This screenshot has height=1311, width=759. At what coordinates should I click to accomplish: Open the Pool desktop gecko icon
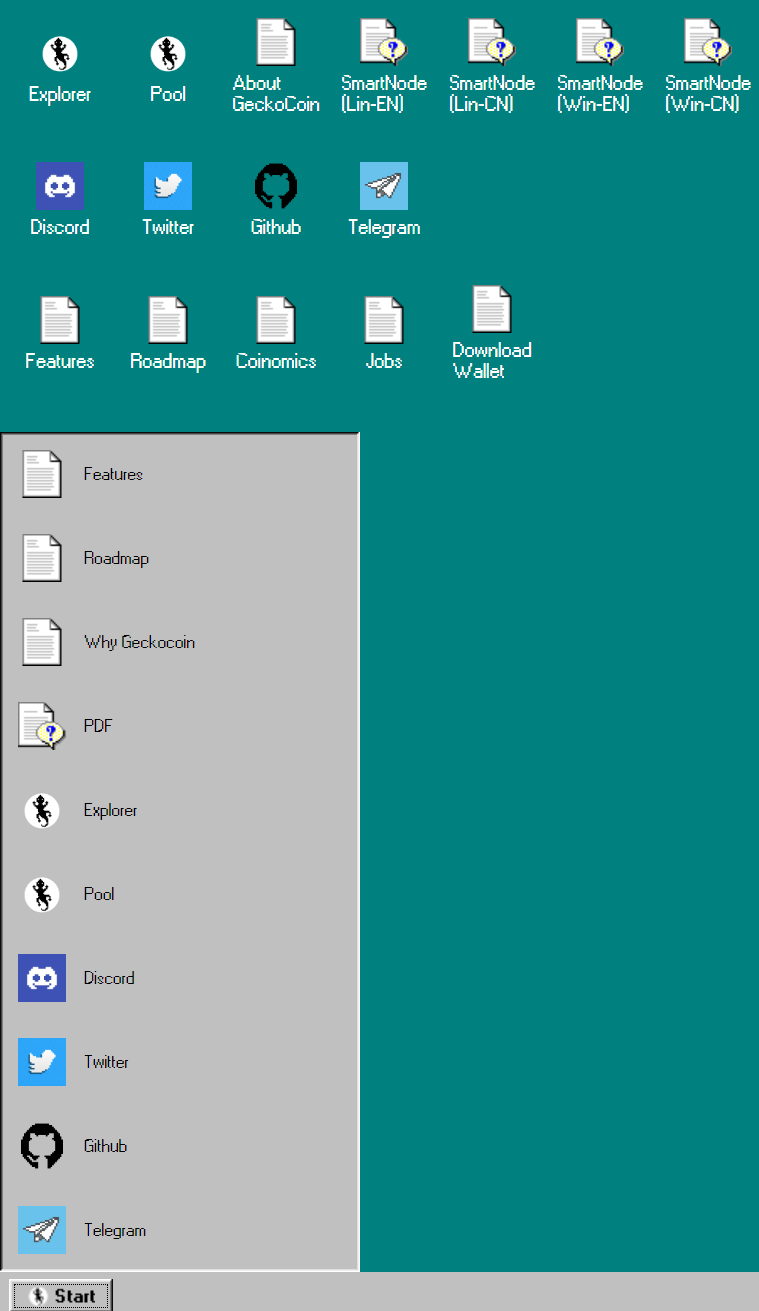pyautogui.click(x=168, y=54)
